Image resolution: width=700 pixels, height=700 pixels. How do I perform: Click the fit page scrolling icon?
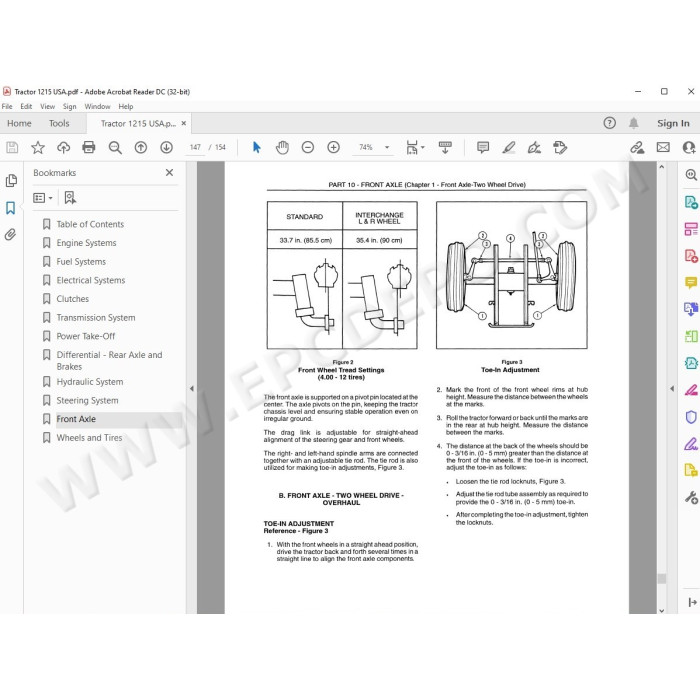pyautogui.click(x=412, y=147)
